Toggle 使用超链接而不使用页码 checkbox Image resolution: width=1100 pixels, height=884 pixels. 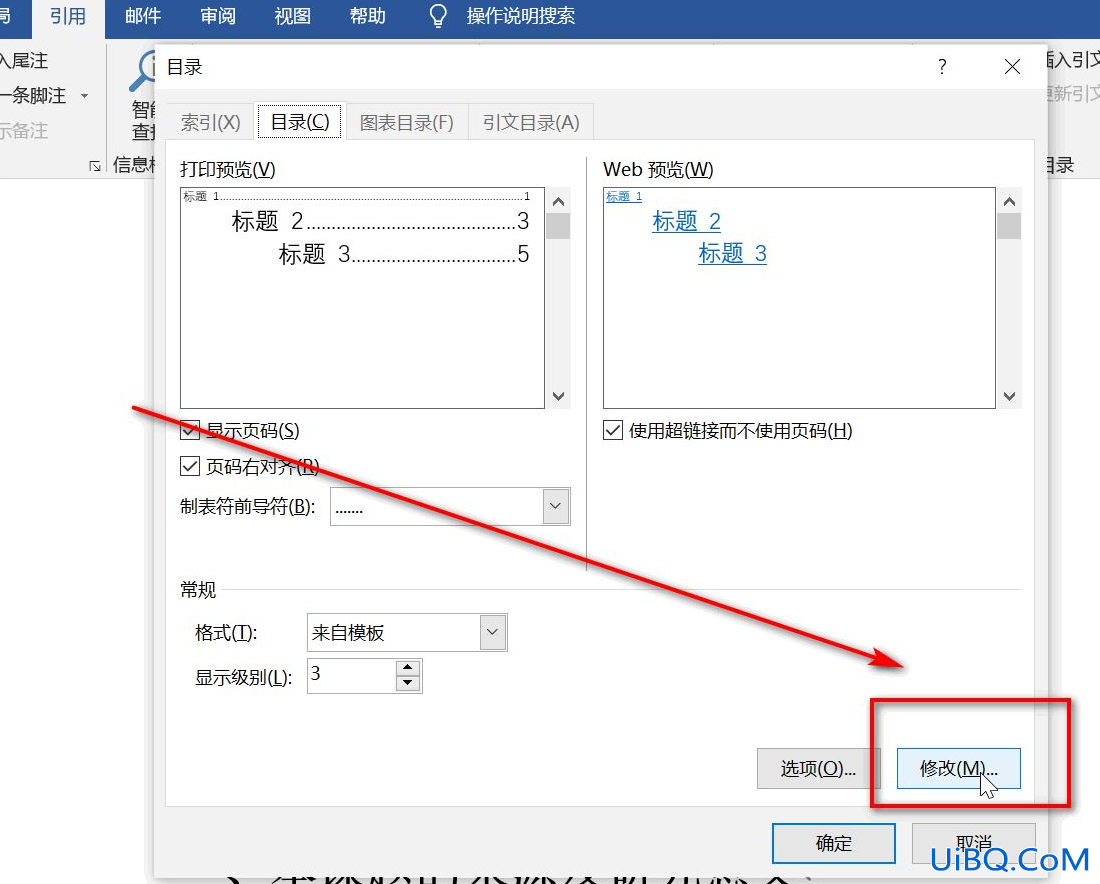pos(612,430)
